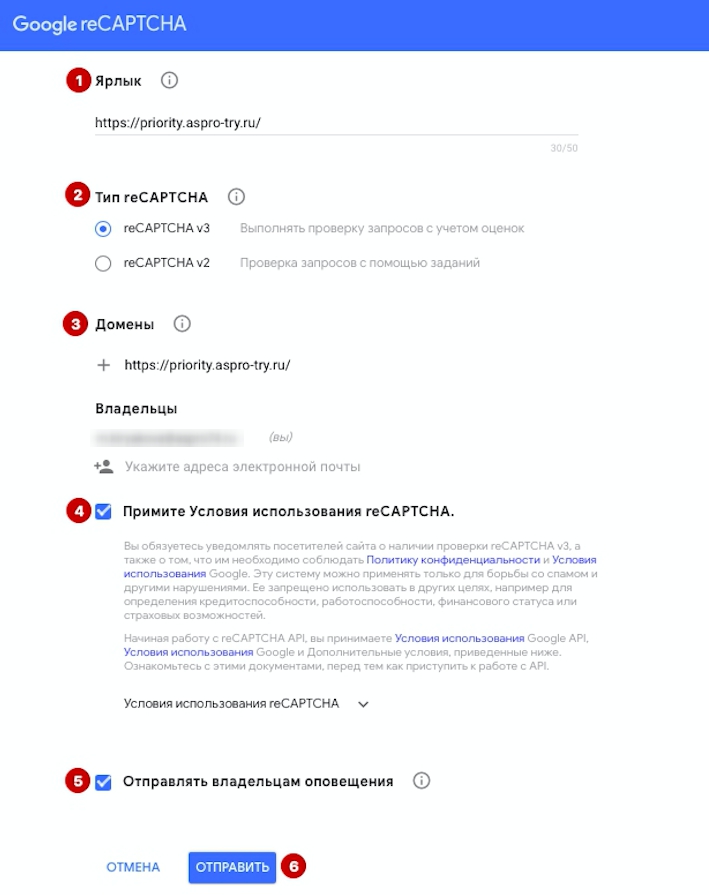This screenshot has width=709, height=895.
Task: Open the Условия использования Google API link
Action: tap(460, 638)
